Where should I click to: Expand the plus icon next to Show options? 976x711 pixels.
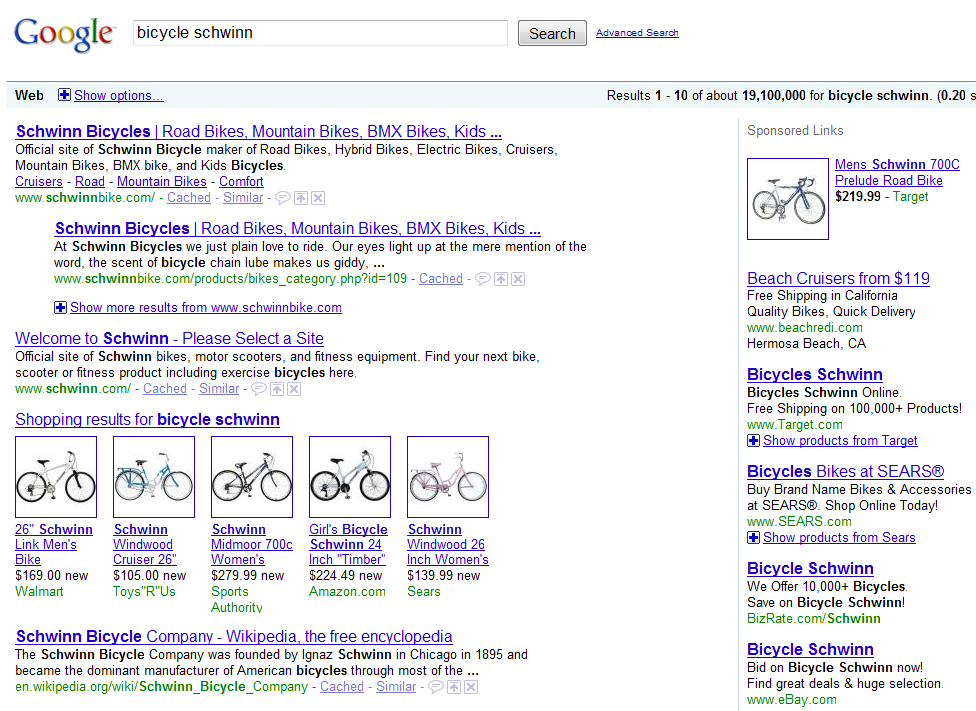click(64, 95)
